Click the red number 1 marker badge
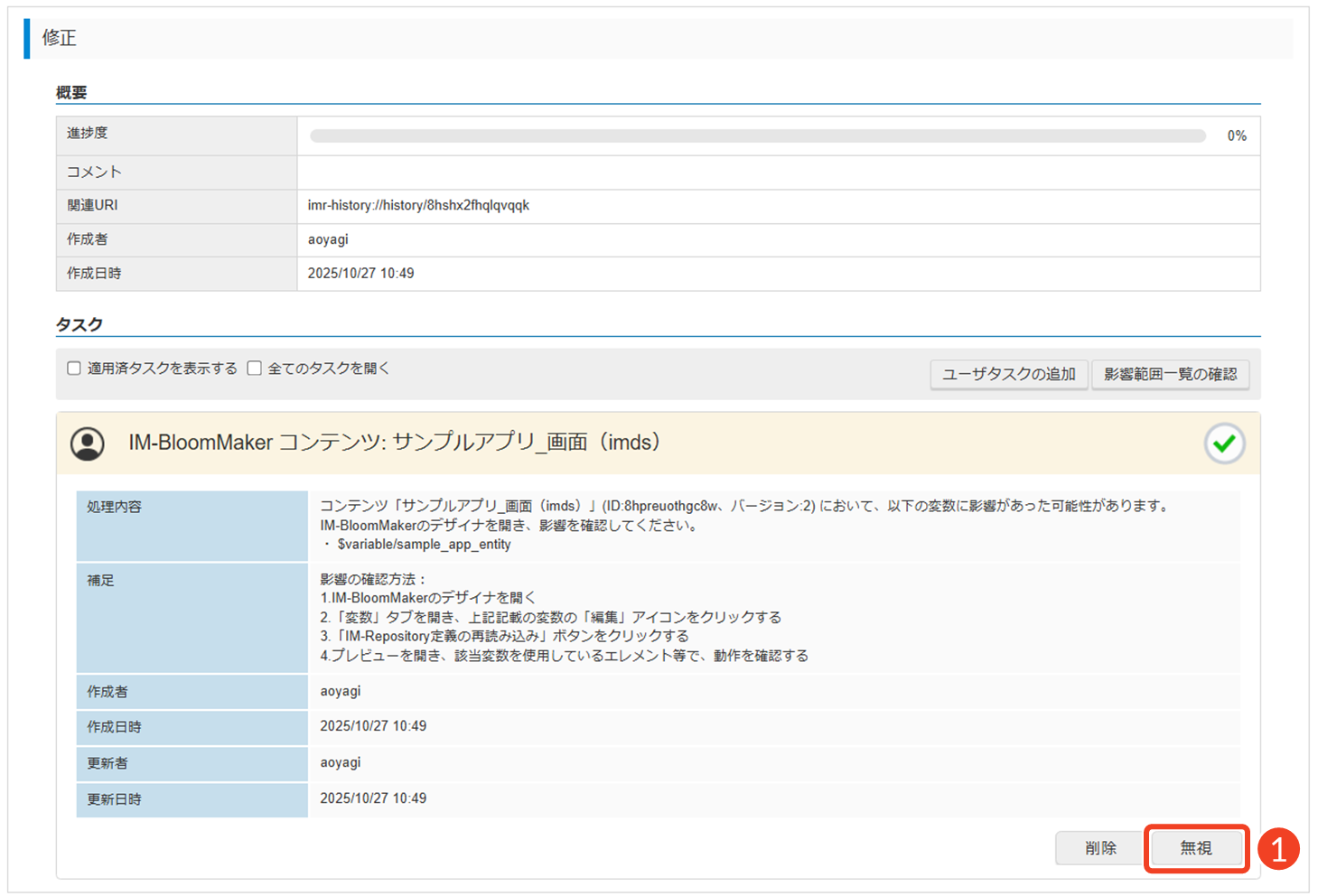 pyautogui.click(x=1278, y=849)
